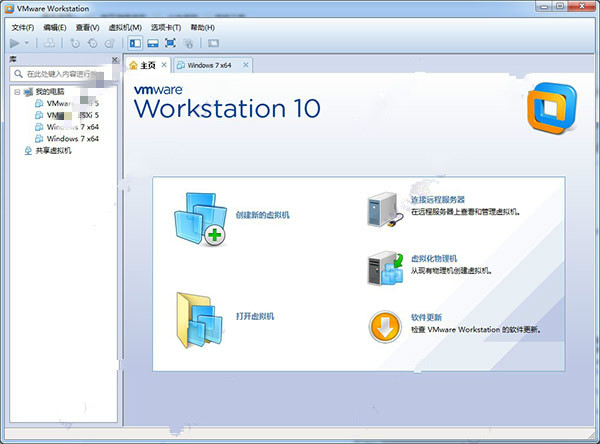This screenshot has width=600, height=444.
Task: Click the Manage Snapshots toolbar icon
Action: click(110, 43)
